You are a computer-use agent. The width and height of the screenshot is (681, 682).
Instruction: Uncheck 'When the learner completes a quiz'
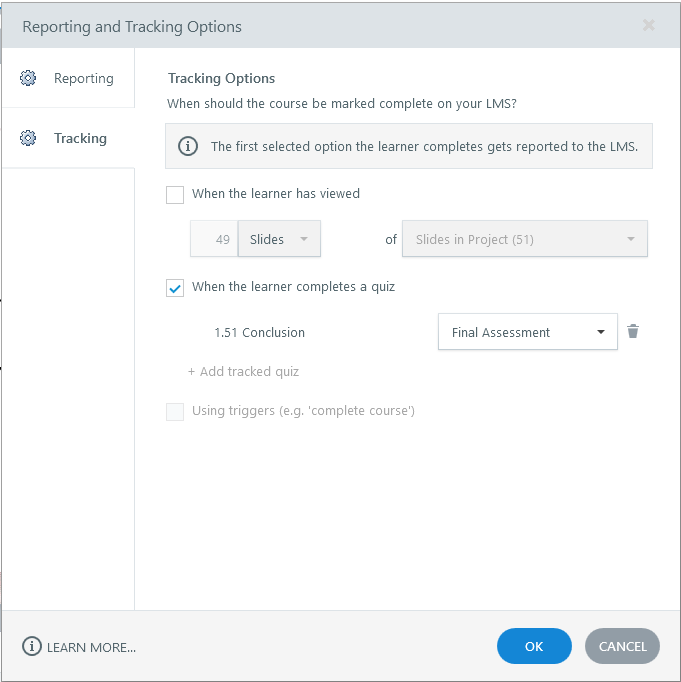coord(175,287)
